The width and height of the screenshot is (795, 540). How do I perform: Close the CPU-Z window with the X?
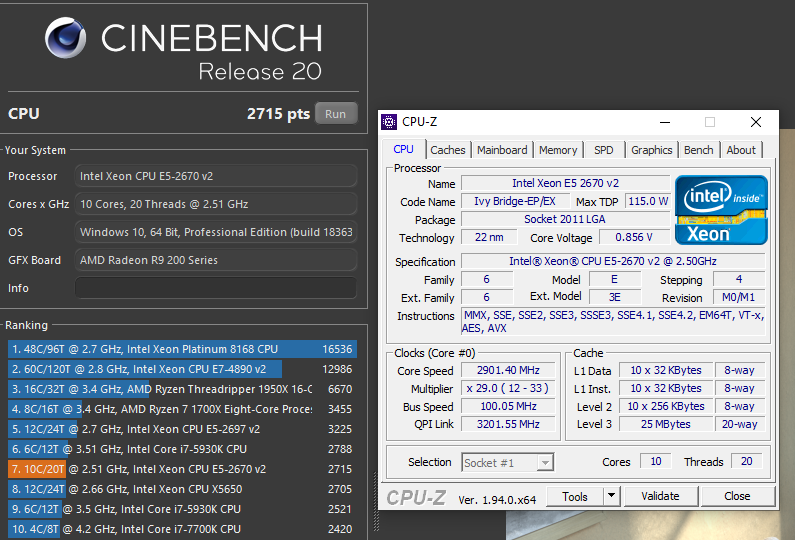[x=755, y=122]
